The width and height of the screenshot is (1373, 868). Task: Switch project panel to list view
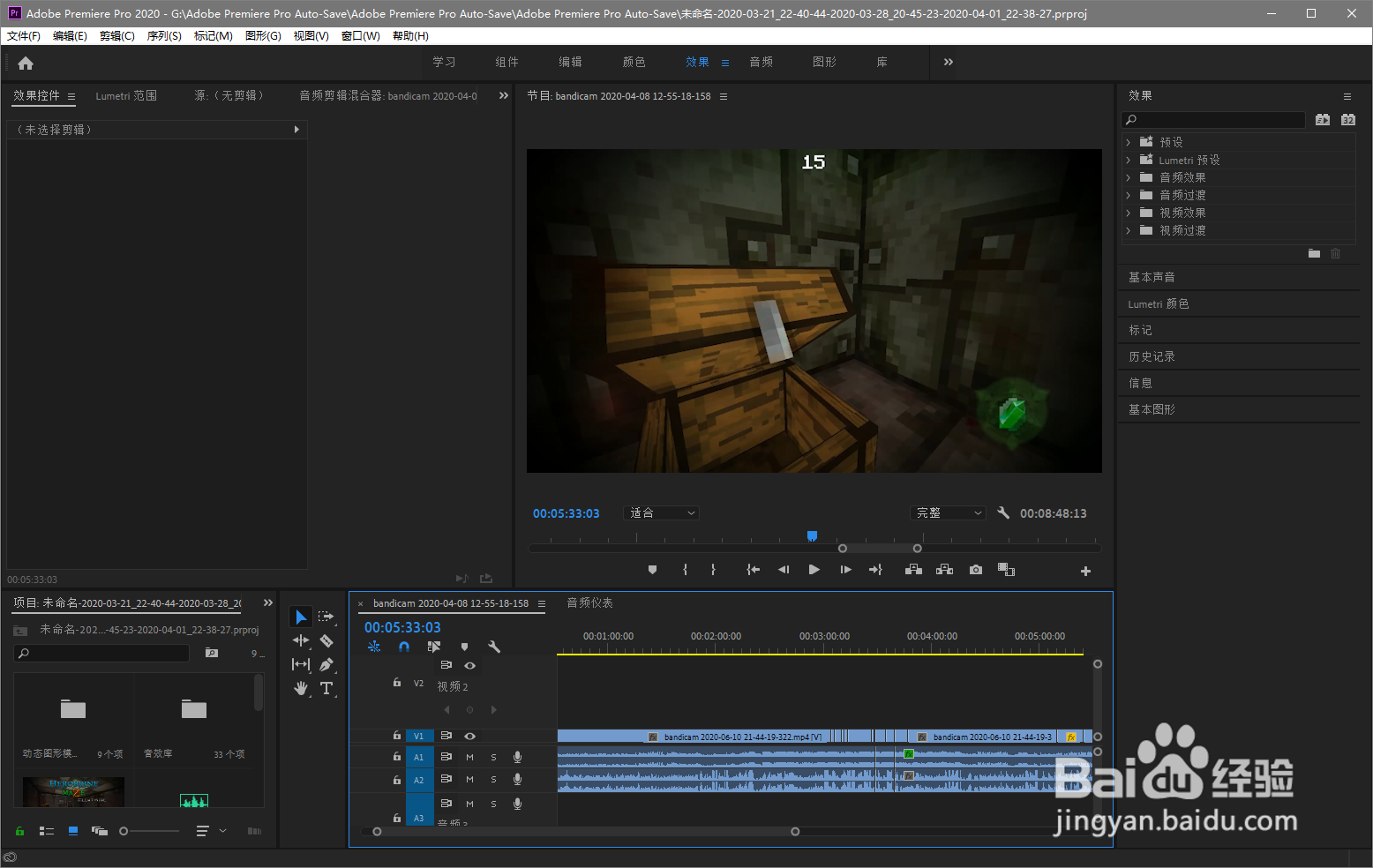[x=47, y=831]
